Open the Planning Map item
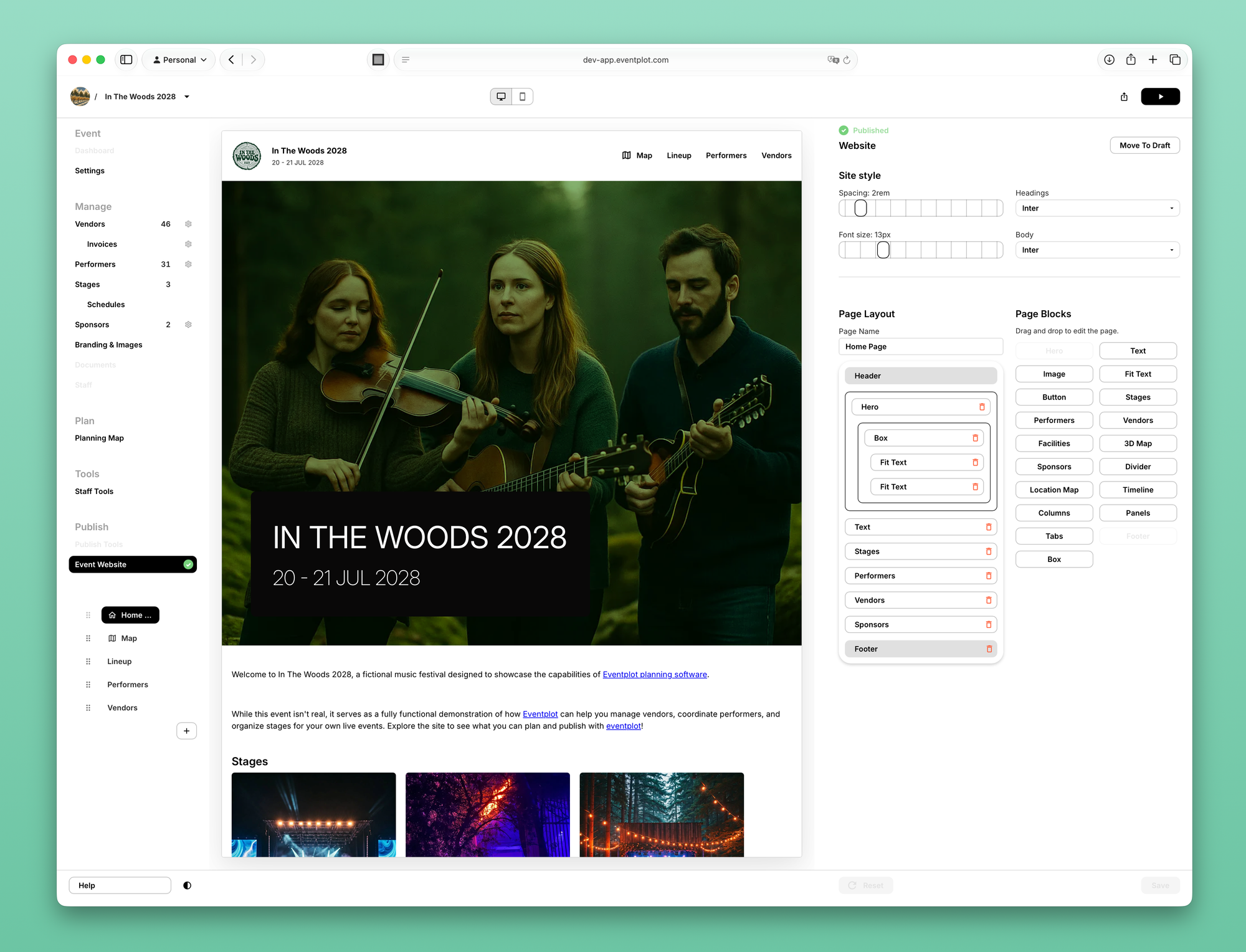Screen dimensions: 1246x952 click(99, 438)
